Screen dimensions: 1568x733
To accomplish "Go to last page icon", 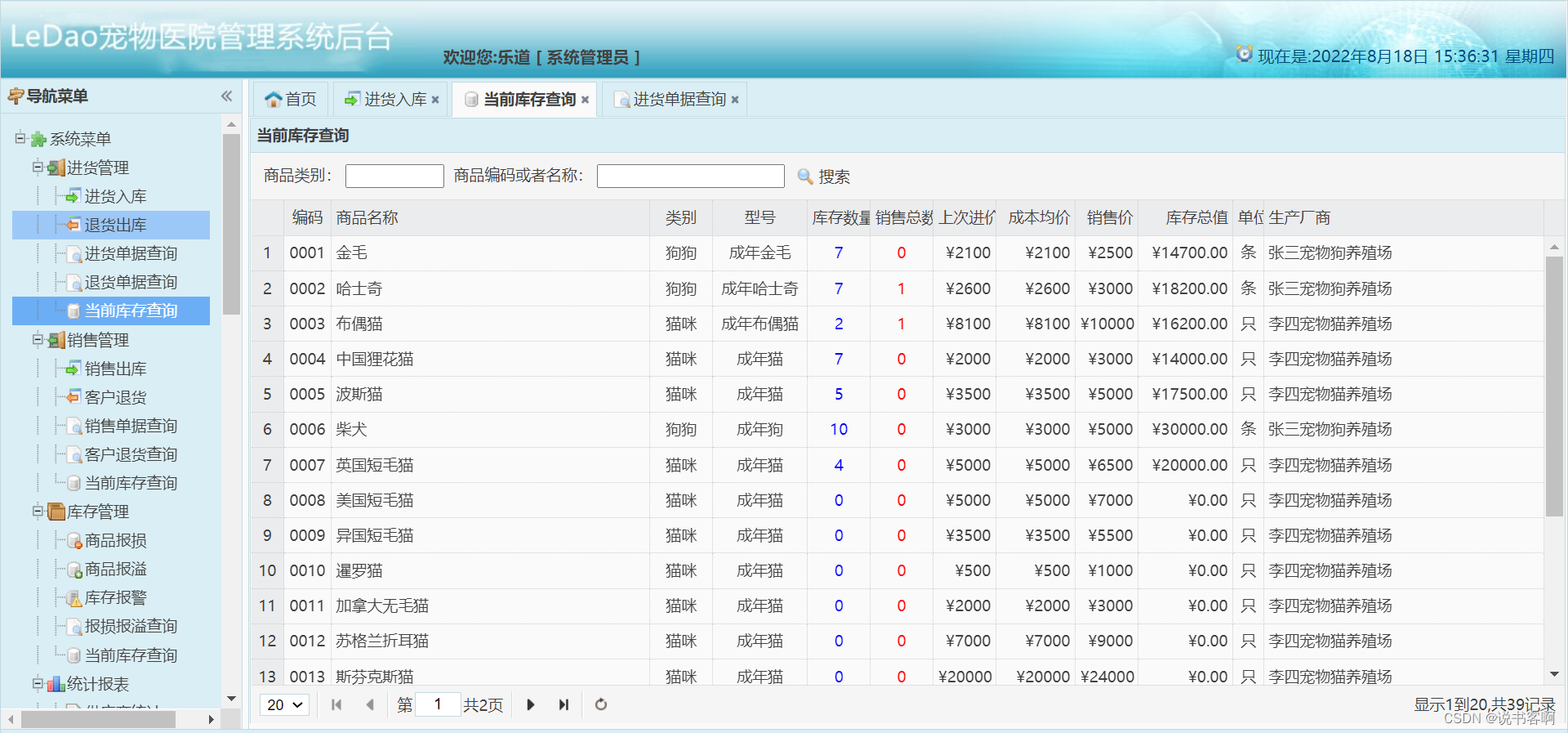I will 563,704.
